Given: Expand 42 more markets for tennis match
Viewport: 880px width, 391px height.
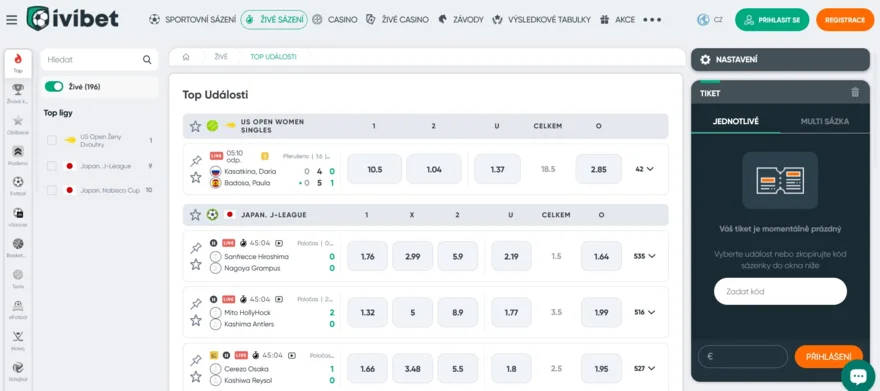Looking at the screenshot, I should (644, 169).
